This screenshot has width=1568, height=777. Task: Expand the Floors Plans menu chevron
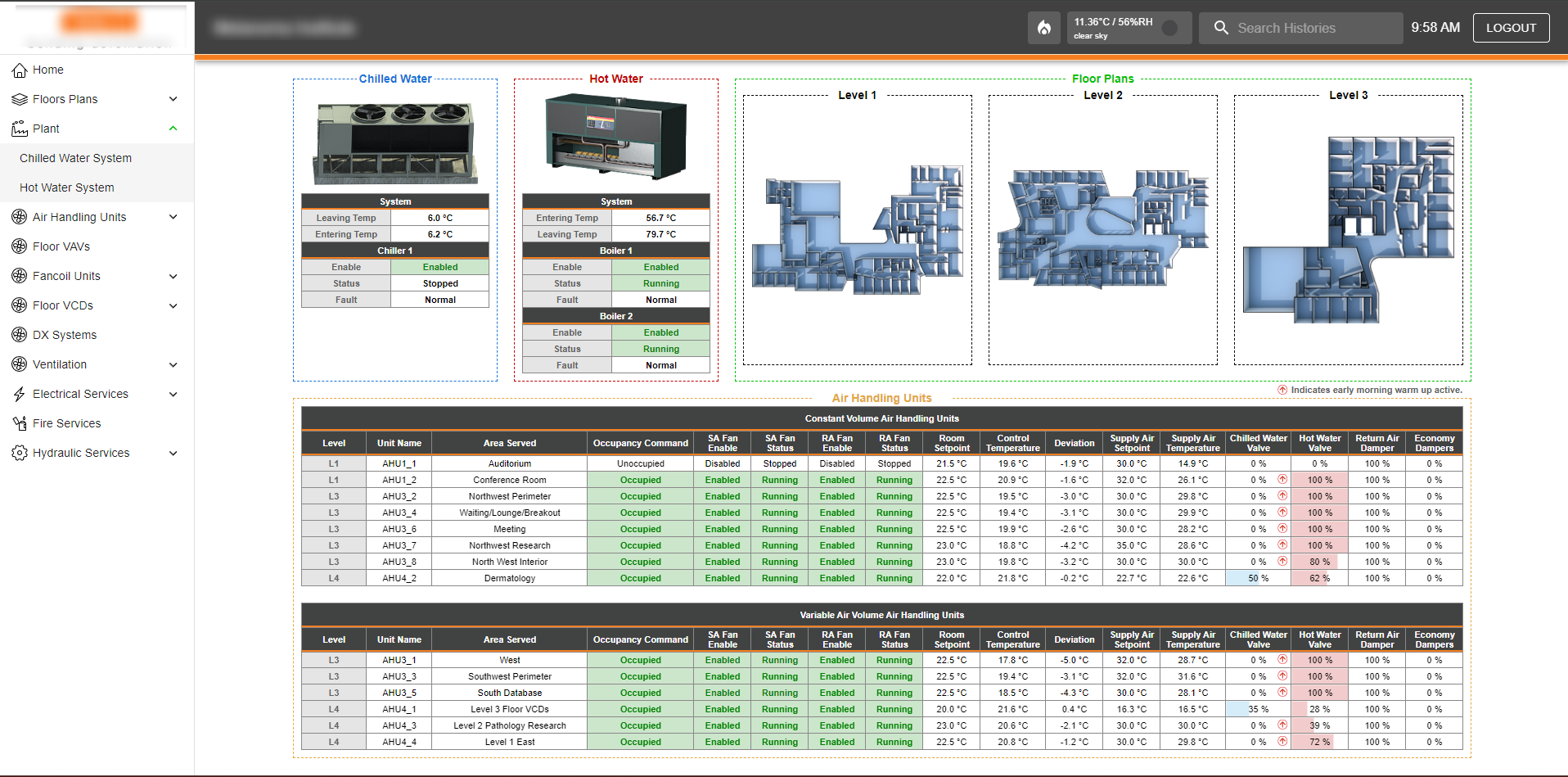click(173, 99)
